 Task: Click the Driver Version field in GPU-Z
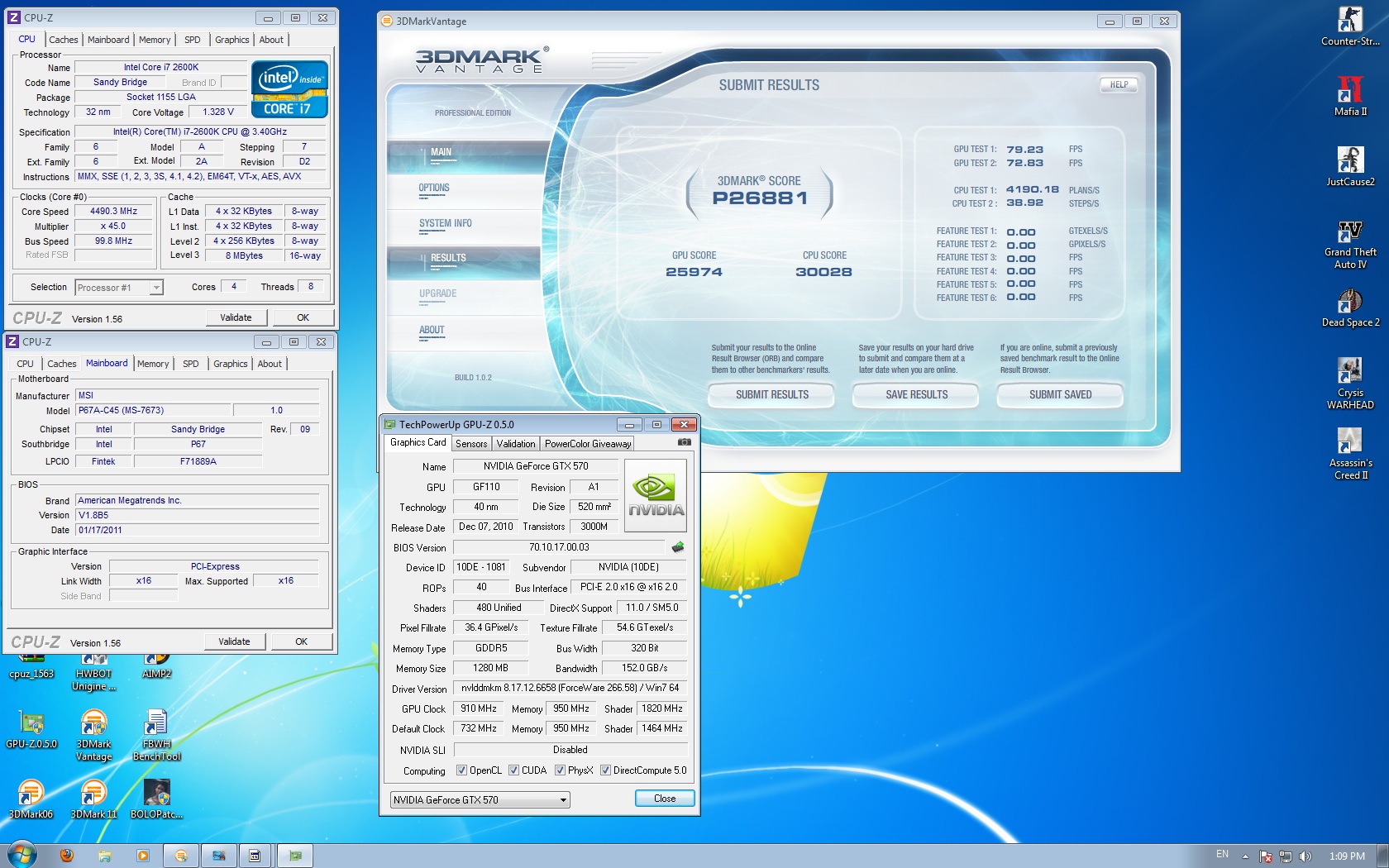point(570,688)
